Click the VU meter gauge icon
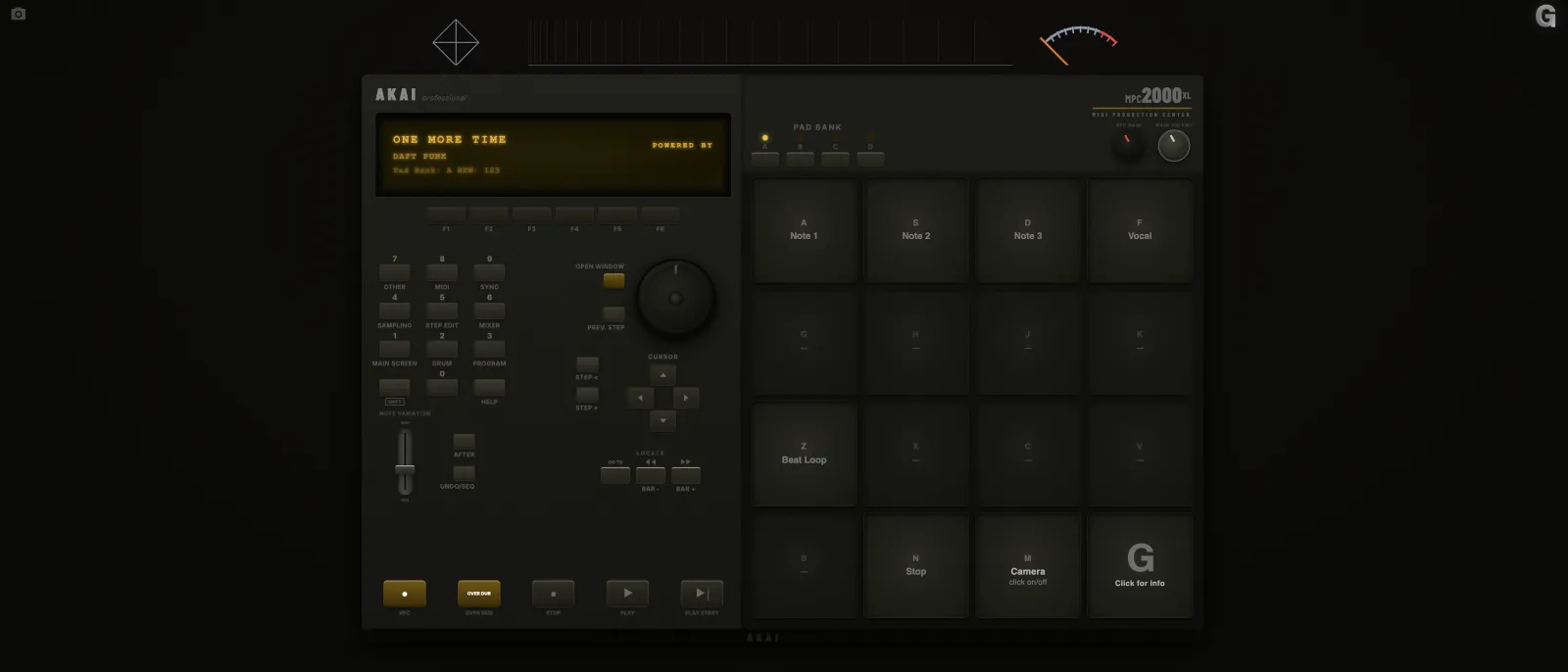 [1078, 45]
